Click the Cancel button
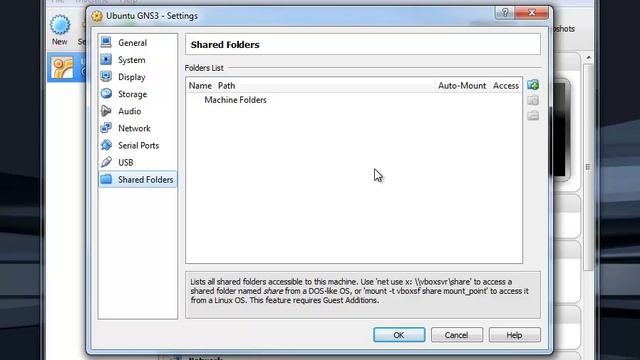The image size is (640, 360). [457, 335]
